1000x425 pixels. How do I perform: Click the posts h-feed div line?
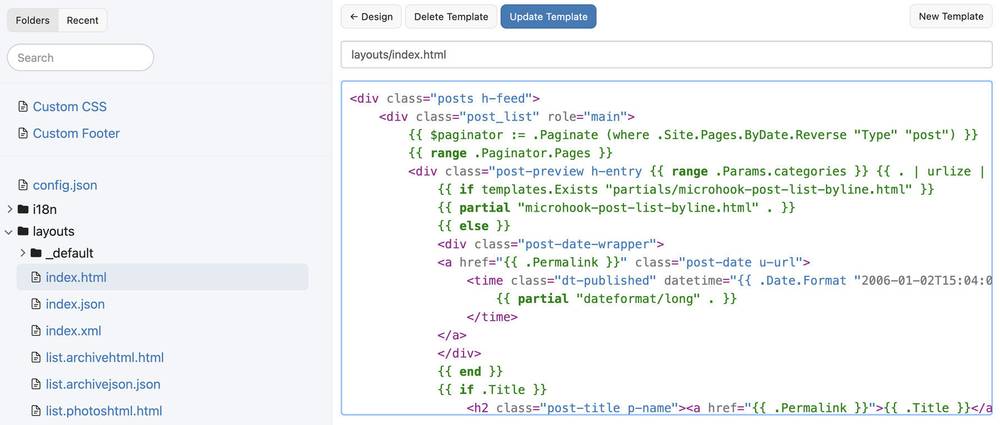(445, 98)
